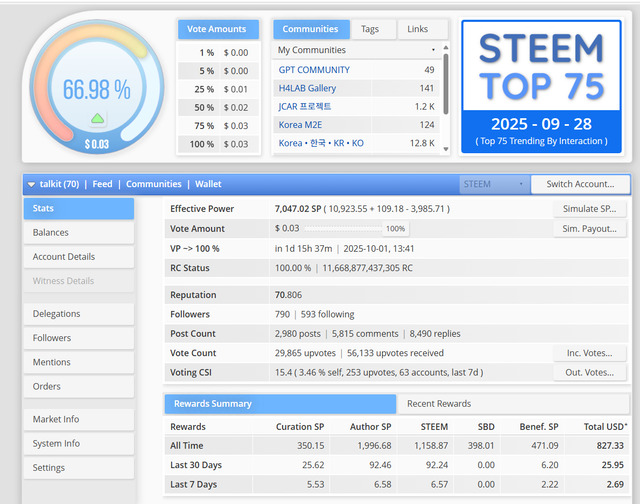Click the talkit (70) account name
The width and height of the screenshot is (640, 504).
click(x=59, y=184)
